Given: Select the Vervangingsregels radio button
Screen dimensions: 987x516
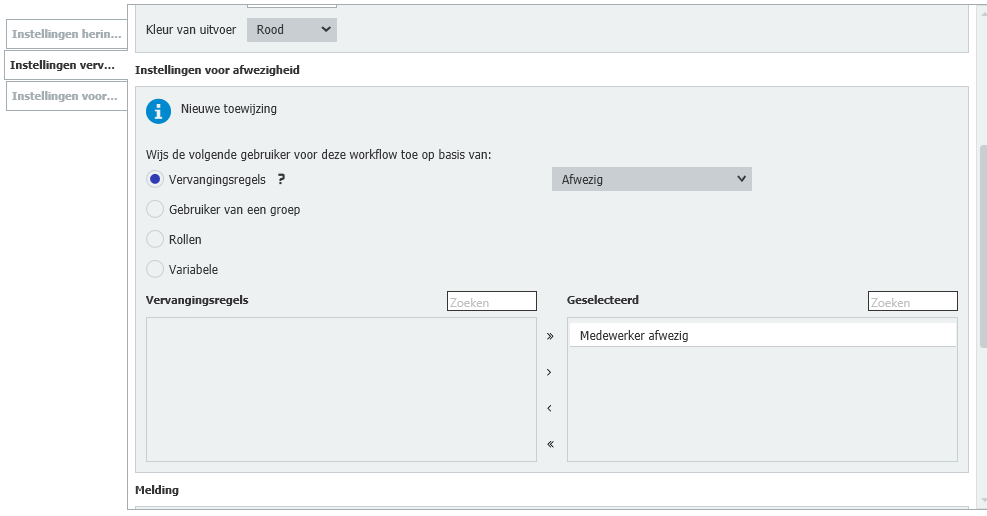Looking at the screenshot, I should [155, 180].
